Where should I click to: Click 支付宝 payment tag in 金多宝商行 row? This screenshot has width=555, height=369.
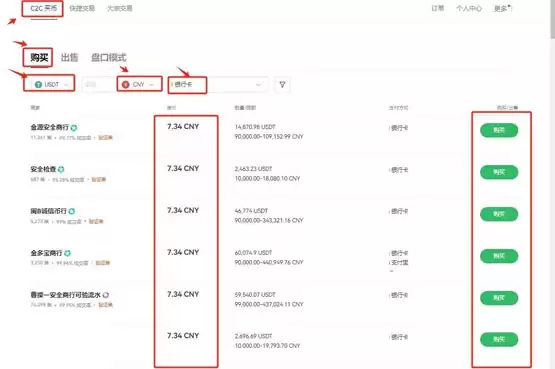click(x=399, y=263)
